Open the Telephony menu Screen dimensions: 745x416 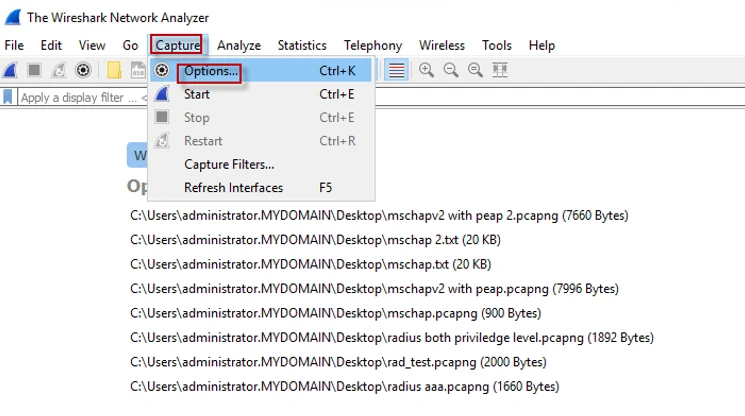(373, 45)
